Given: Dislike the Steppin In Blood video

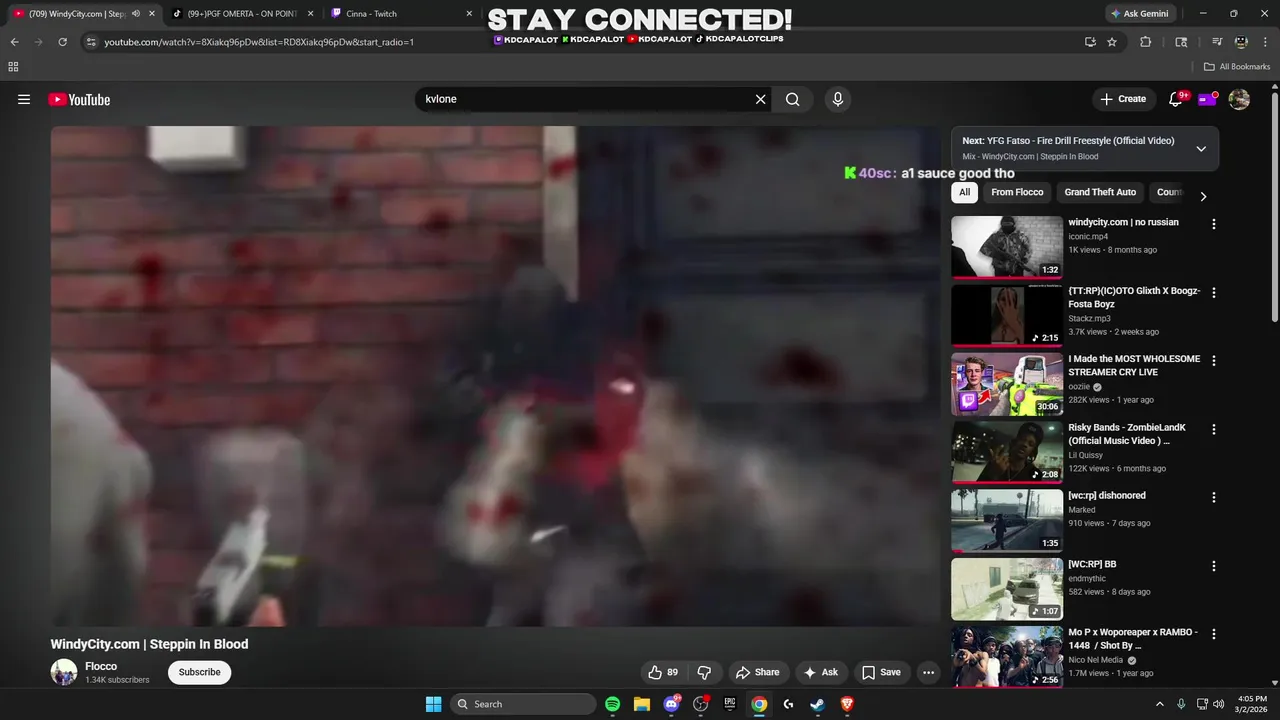Looking at the screenshot, I should [x=704, y=672].
